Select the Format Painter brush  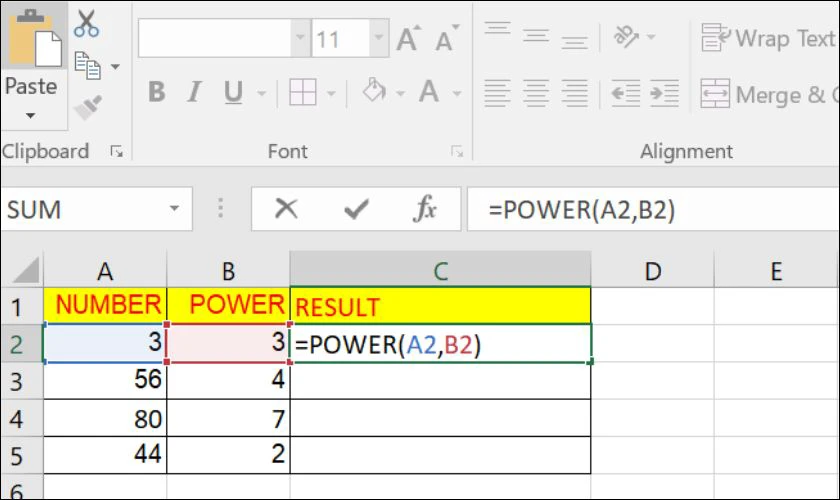pos(88,107)
